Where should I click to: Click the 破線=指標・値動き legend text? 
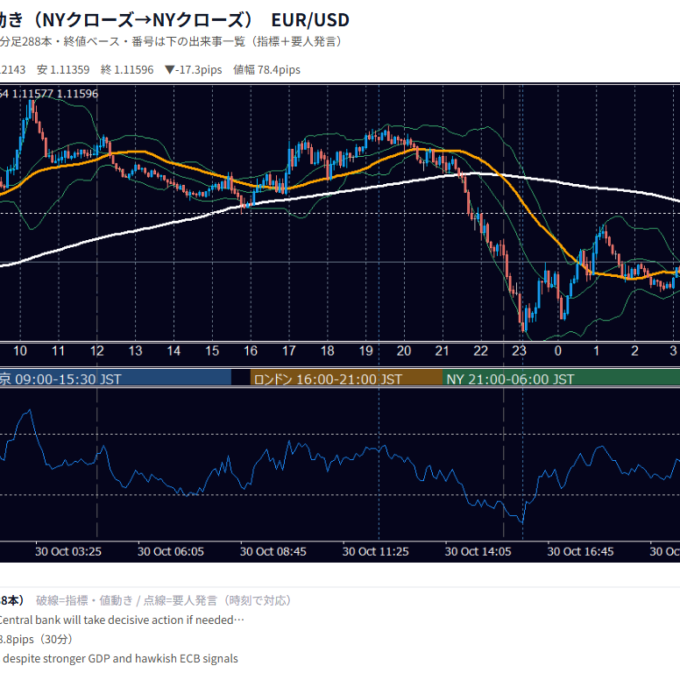(84, 601)
